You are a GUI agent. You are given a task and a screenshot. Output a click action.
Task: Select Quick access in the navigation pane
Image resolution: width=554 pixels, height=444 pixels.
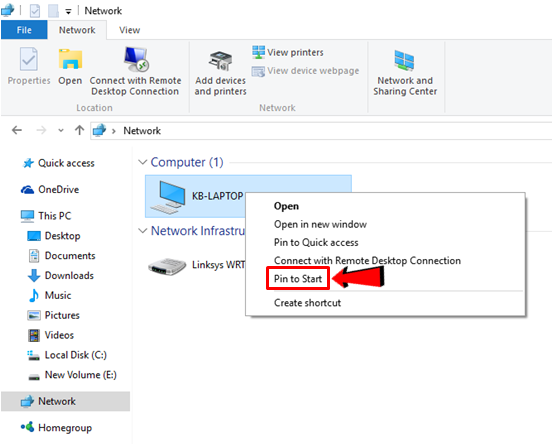pyautogui.click(x=59, y=163)
